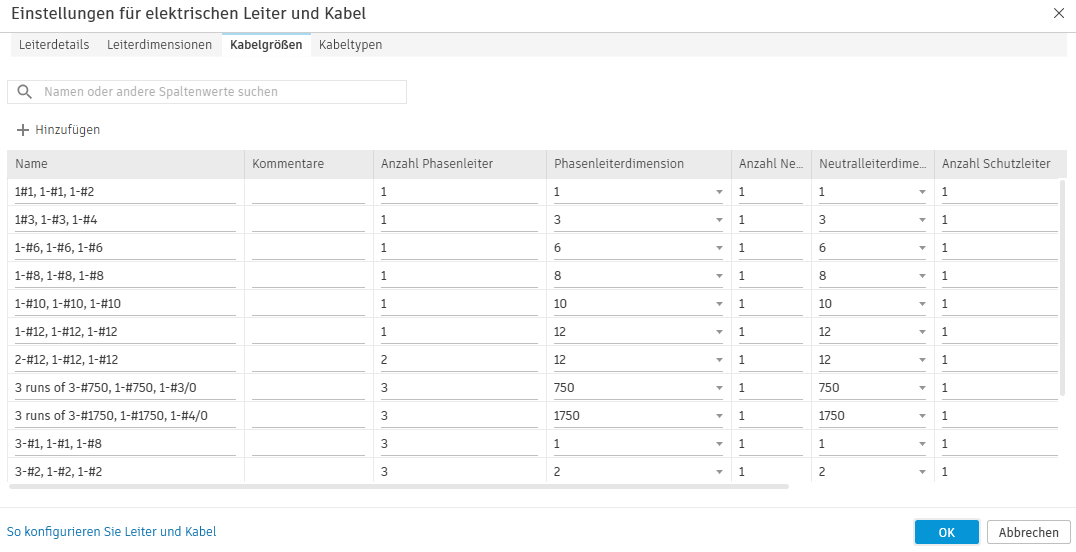Image resolution: width=1076 pixels, height=552 pixels.
Task: Expand Phasenleiterdimension dropdown for row 1#1, 1-#1, 1-#2
Action: coord(718,192)
